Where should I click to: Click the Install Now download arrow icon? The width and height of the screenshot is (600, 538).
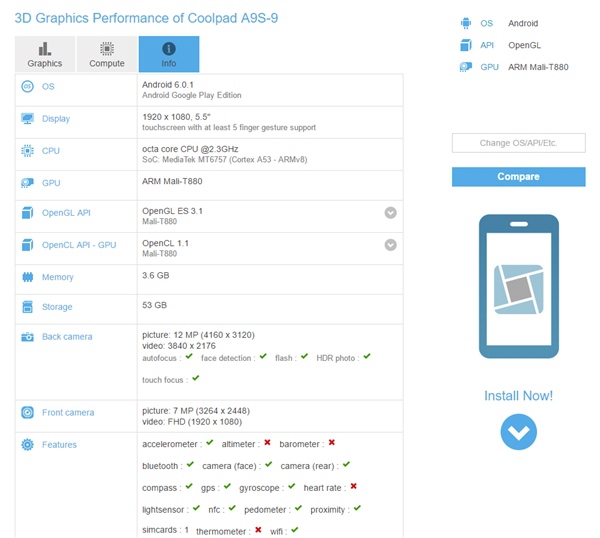[518, 432]
